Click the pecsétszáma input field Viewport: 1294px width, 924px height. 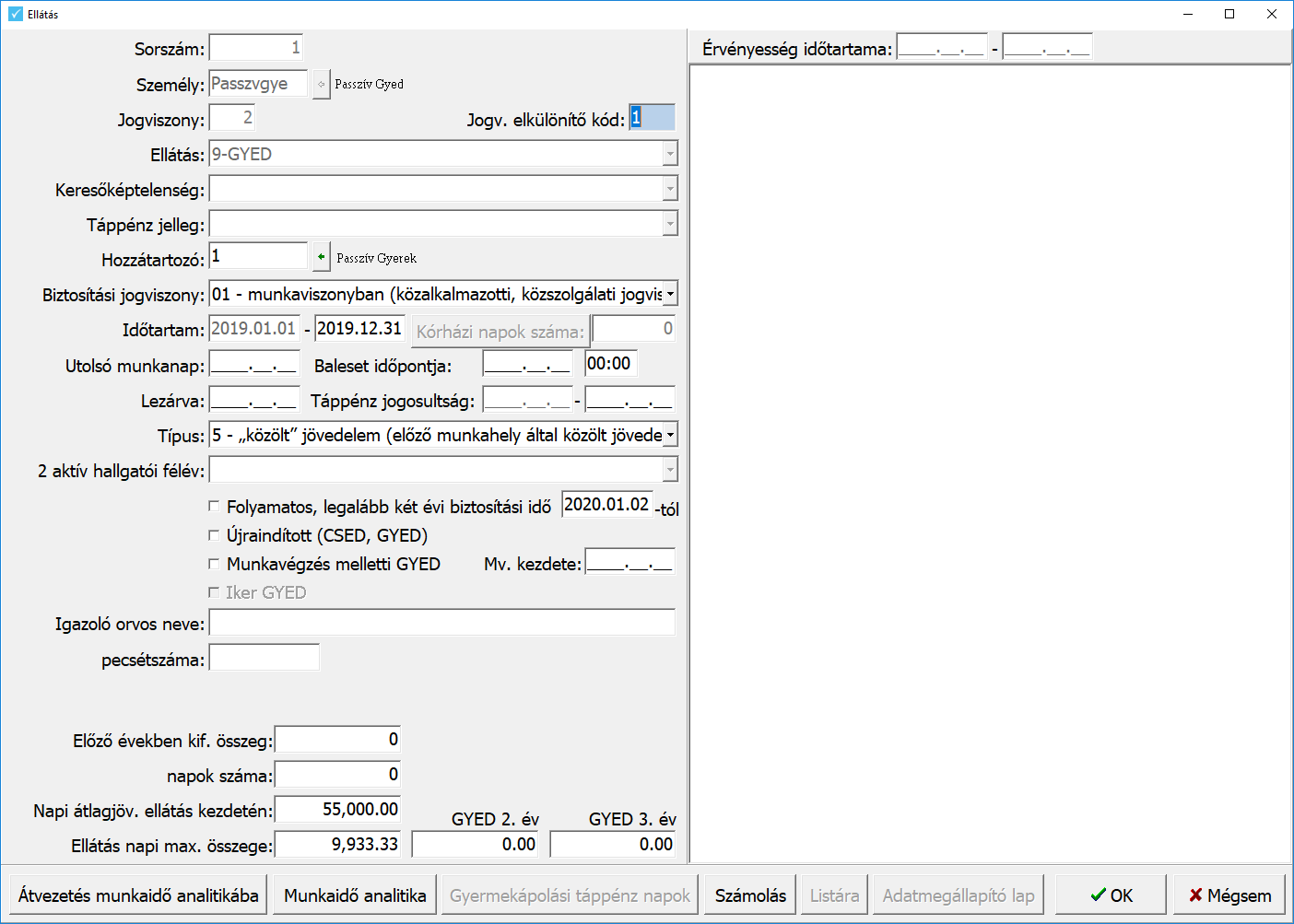[x=265, y=659]
